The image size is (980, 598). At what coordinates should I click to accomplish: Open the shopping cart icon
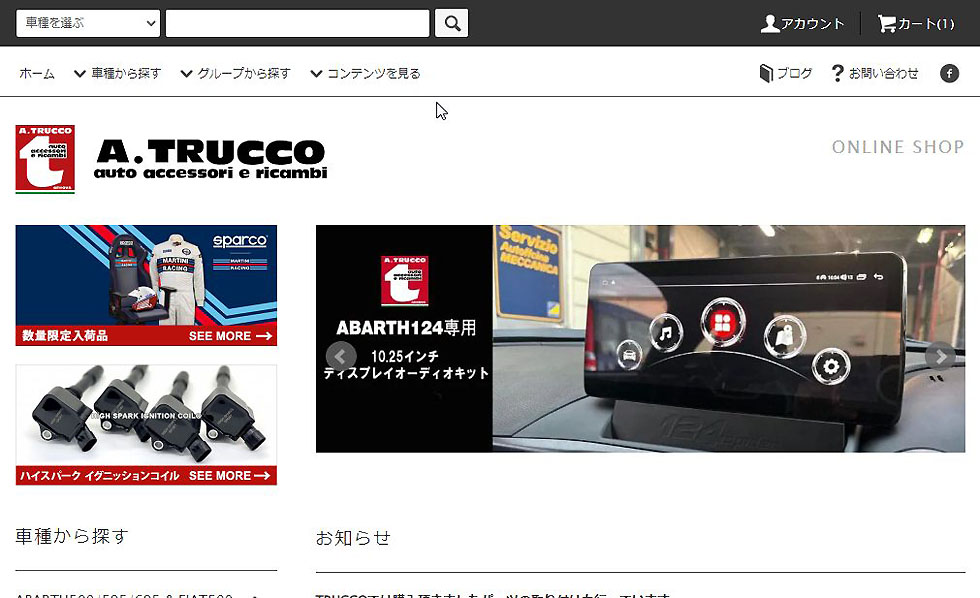coord(886,24)
